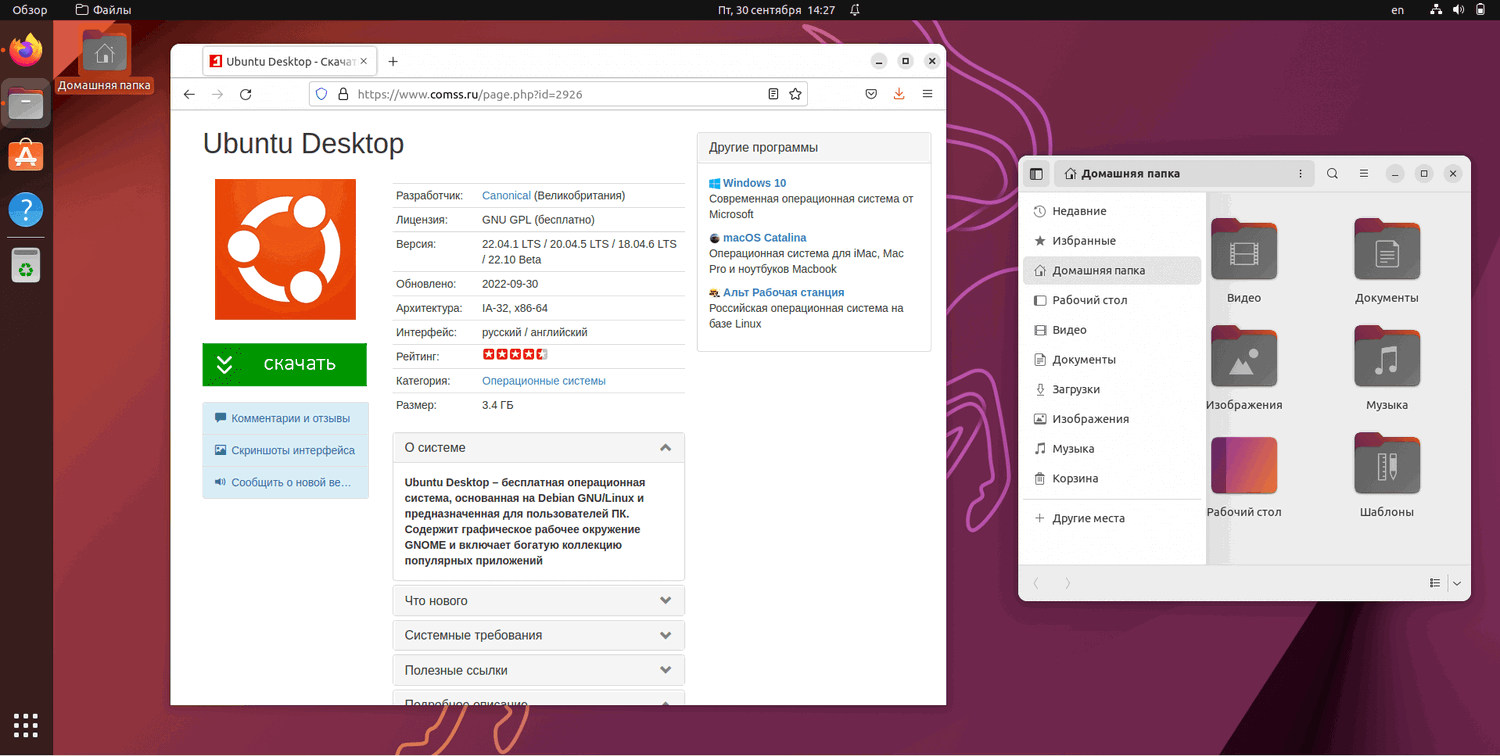1500x756 pixels.
Task: Open the clock and calendar panel
Action: (x=776, y=10)
